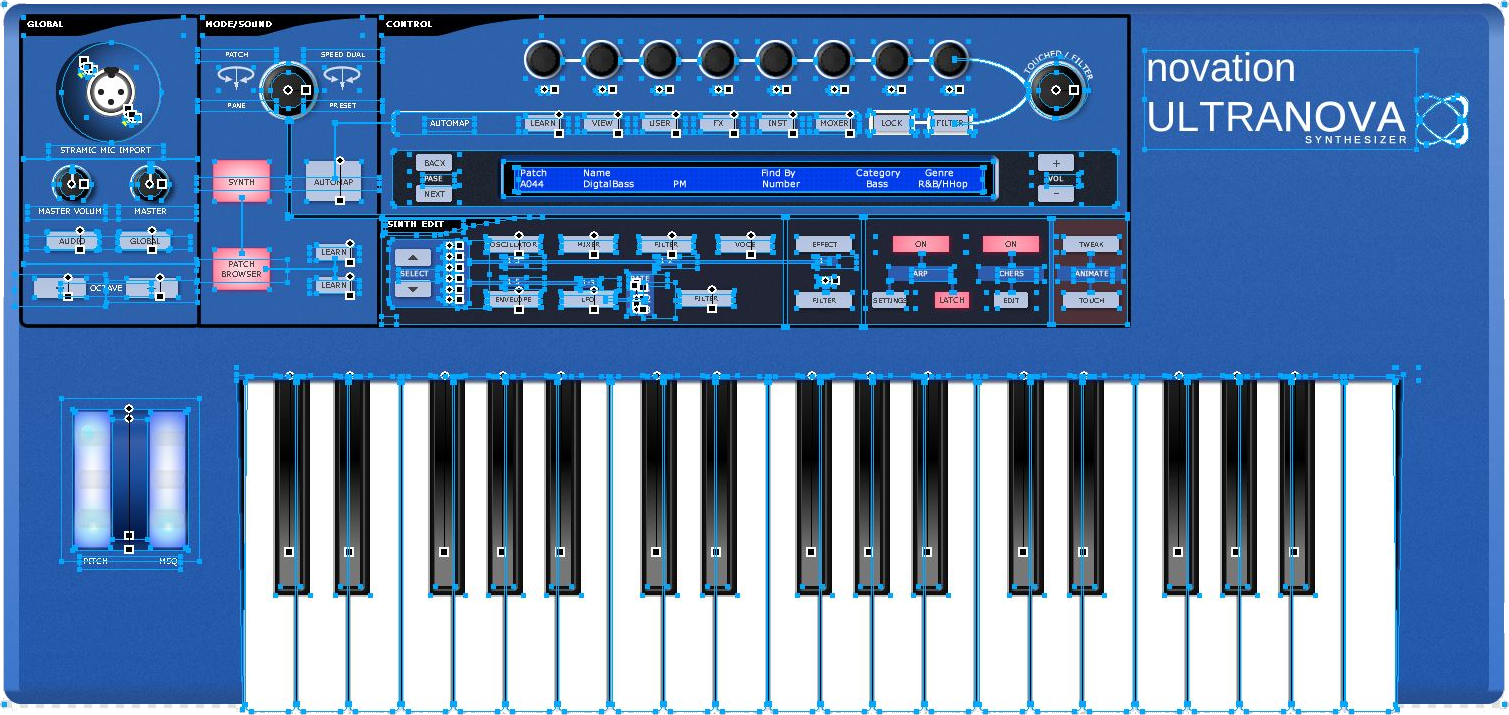Click the octave button right of OCTAVE label
This screenshot has width=1509, height=715.
pyautogui.click(x=152, y=288)
